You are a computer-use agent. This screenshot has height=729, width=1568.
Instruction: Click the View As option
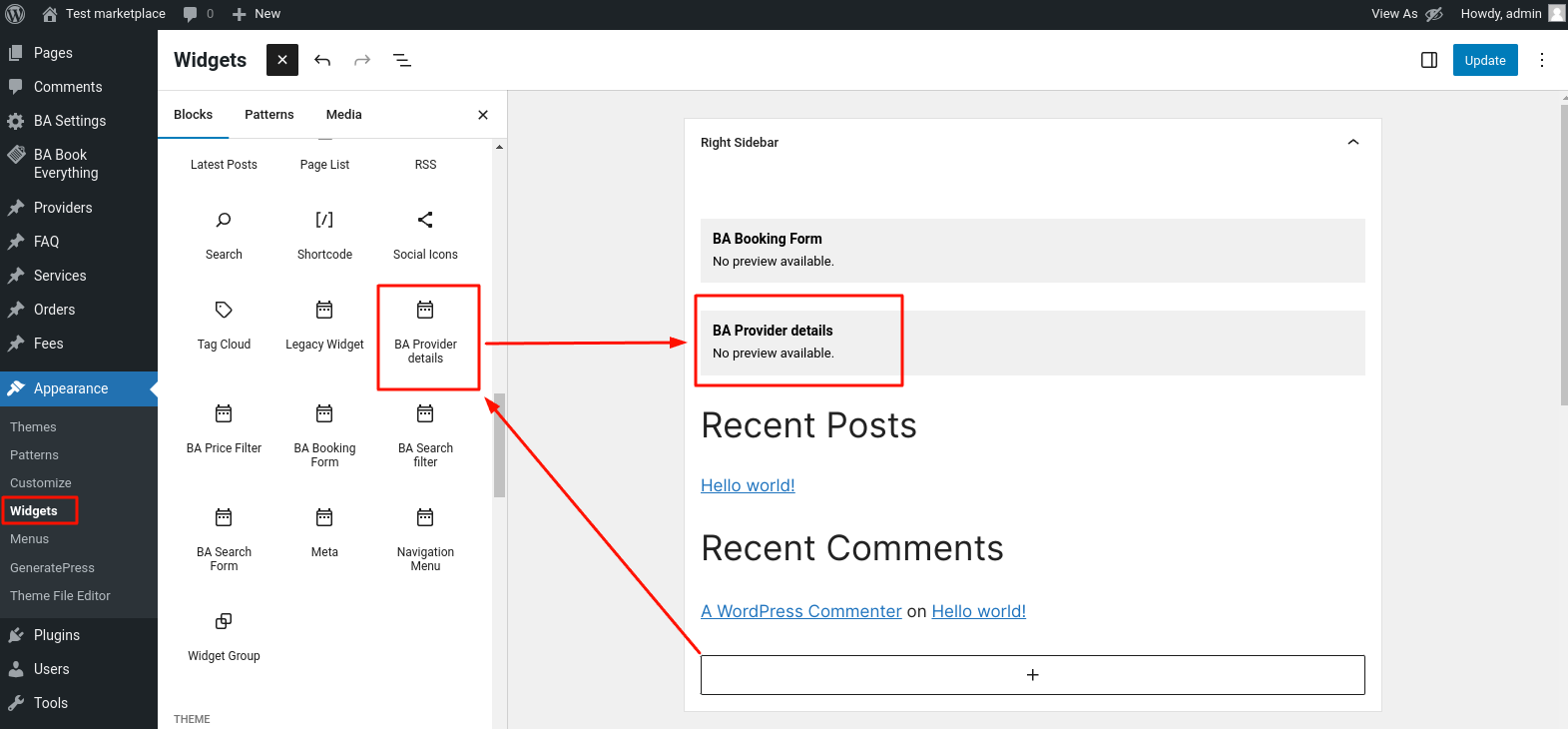(1406, 14)
